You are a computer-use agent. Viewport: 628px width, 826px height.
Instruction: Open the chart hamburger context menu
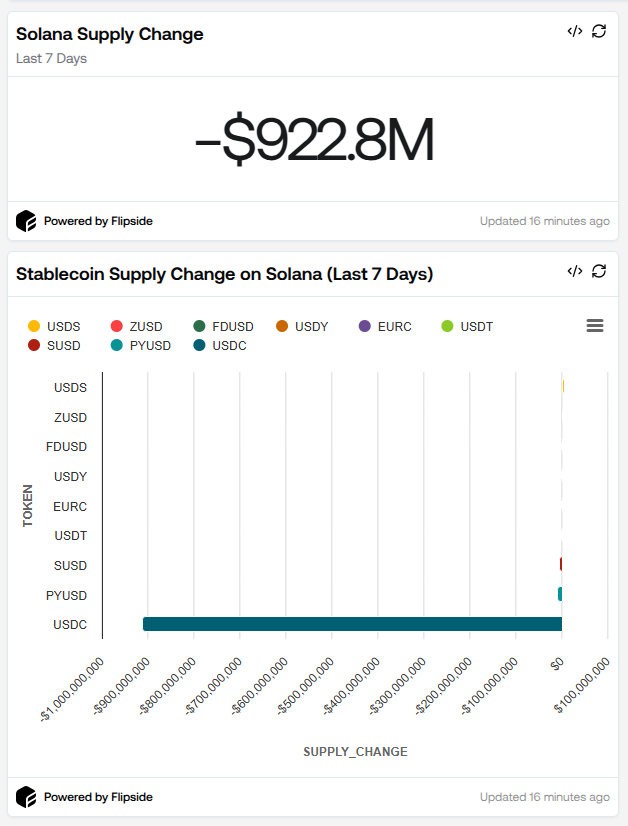coord(594,325)
